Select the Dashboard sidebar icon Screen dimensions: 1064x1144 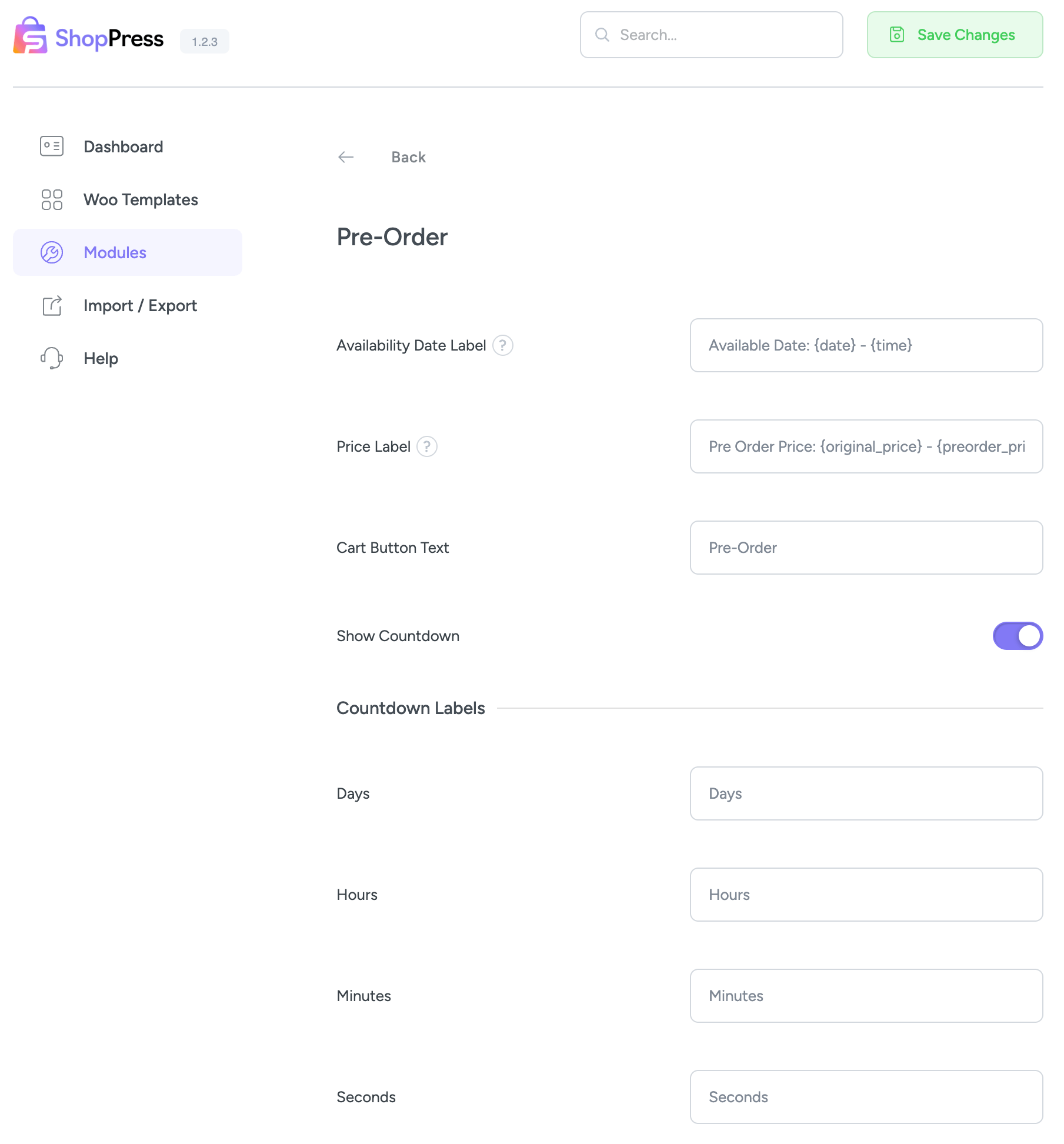tap(52, 146)
